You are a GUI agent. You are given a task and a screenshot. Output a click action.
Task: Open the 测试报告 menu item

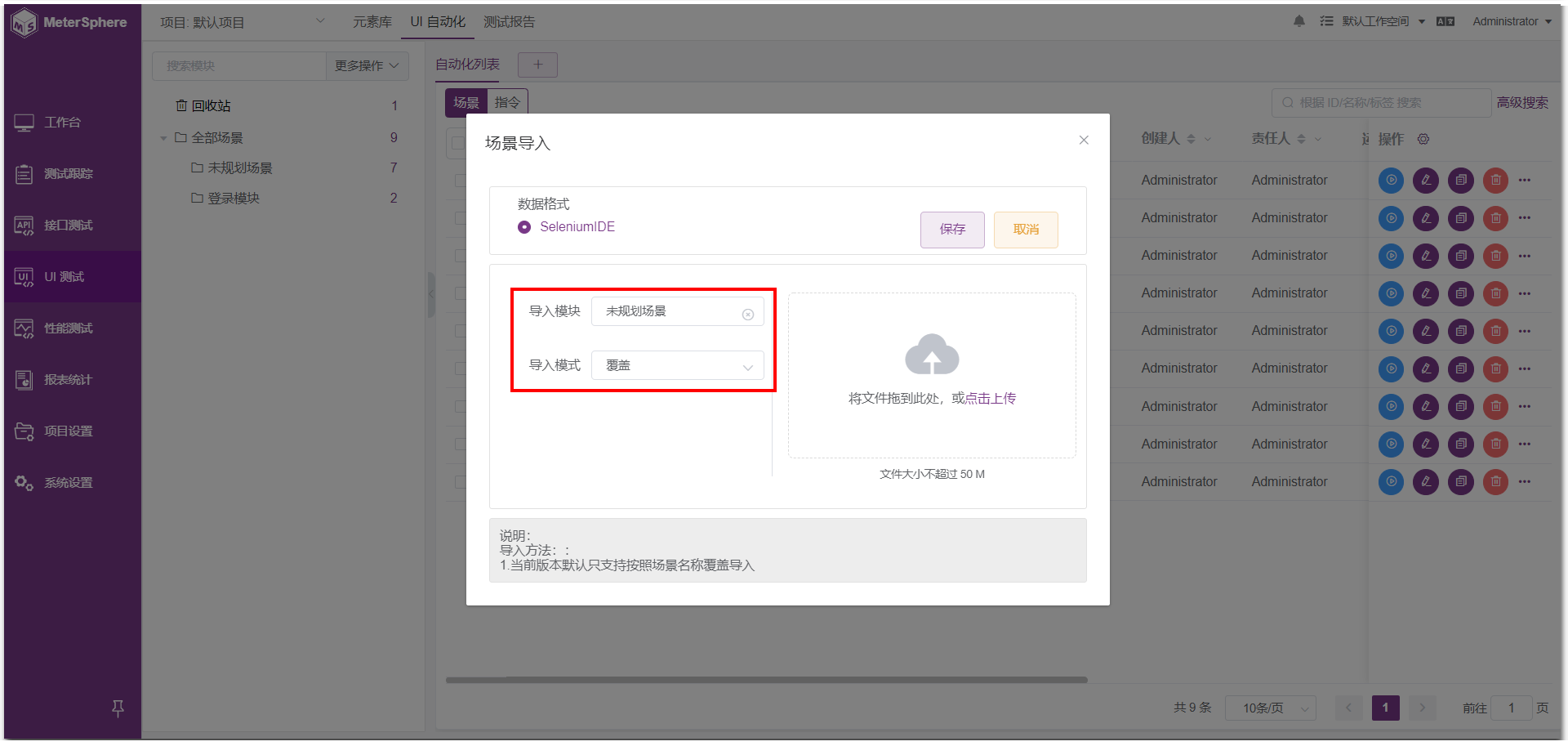(510, 22)
